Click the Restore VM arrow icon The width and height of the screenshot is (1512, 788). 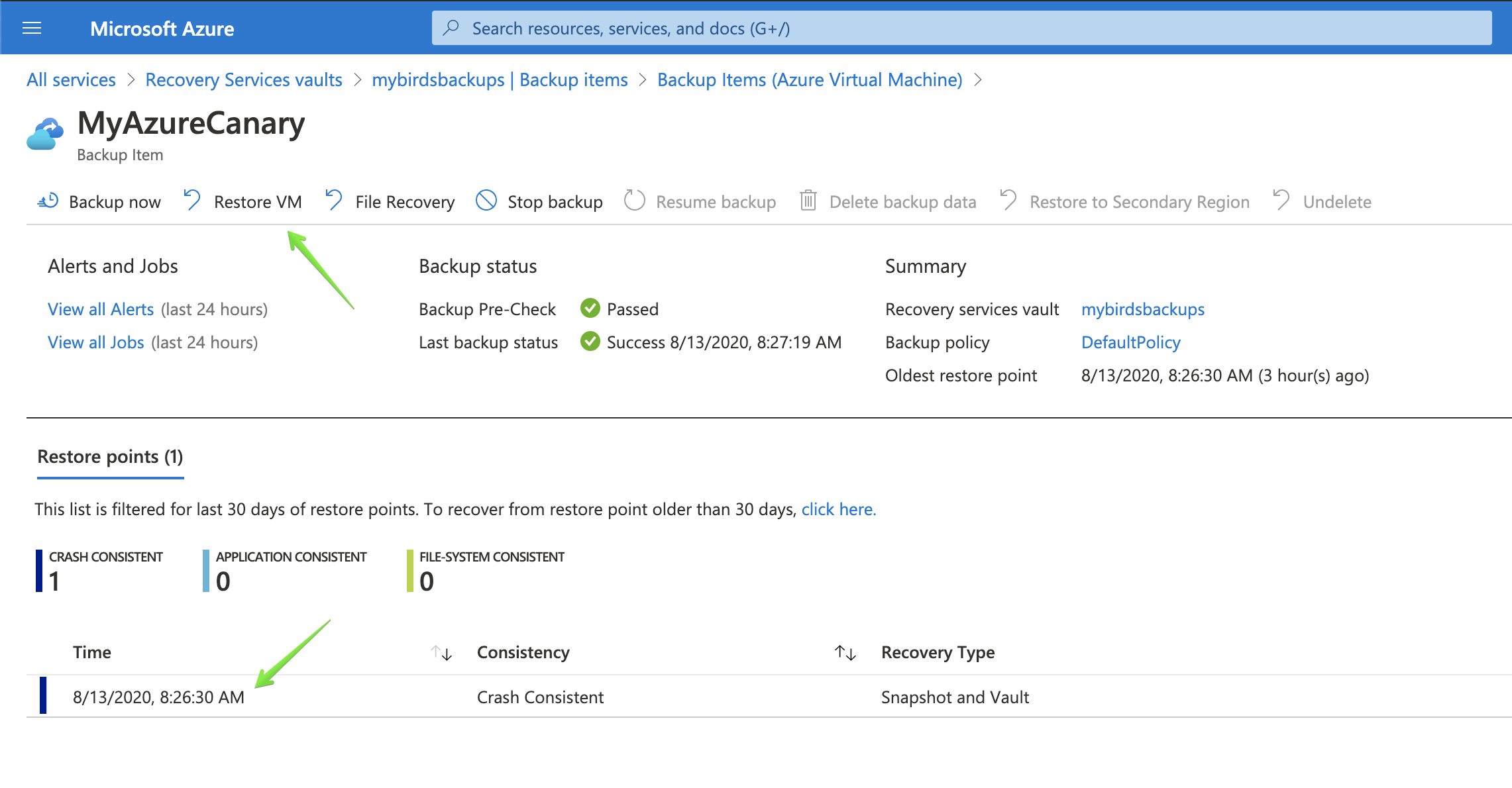[193, 200]
